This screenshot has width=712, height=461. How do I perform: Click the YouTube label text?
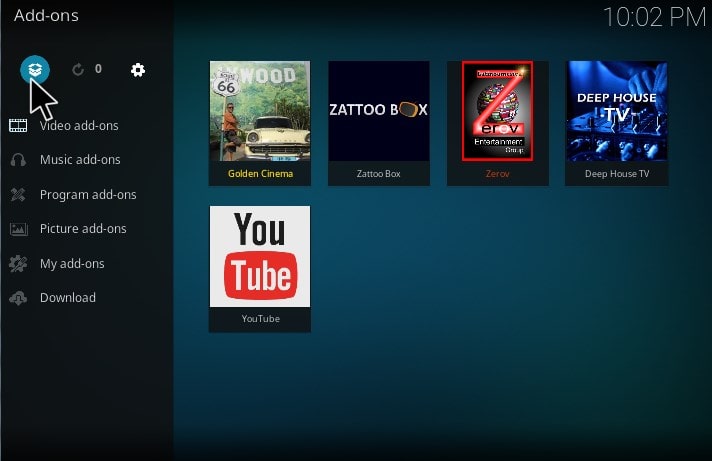point(260,319)
